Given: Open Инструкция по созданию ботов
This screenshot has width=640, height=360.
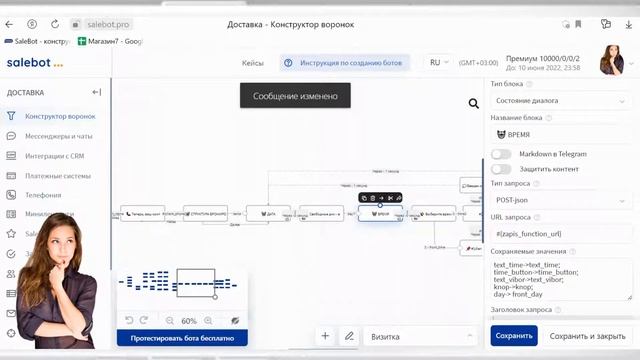Looking at the screenshot, I should click(x=344, y=63).
